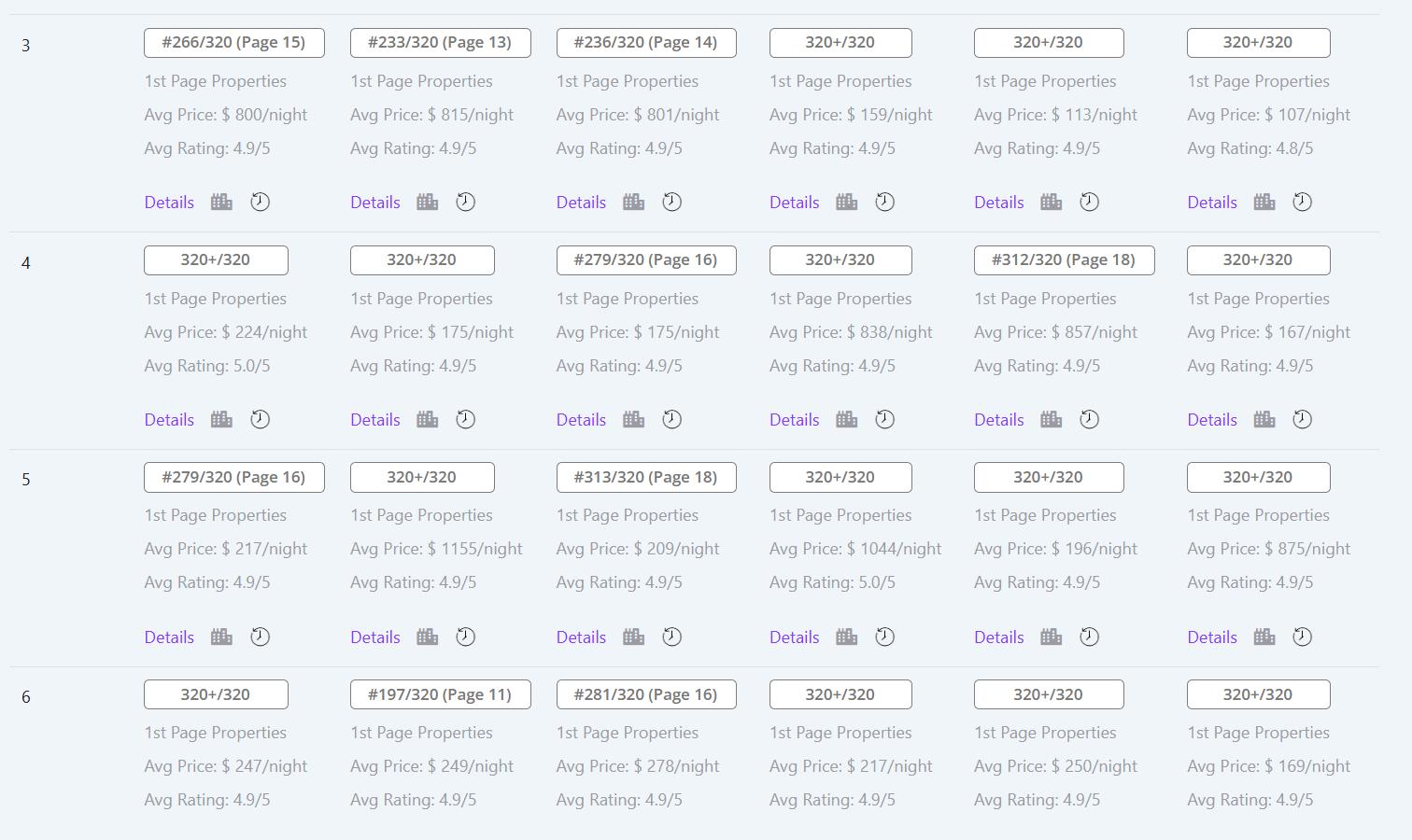Click the #233/320 (Page 13) rank badge
The width and height of the screenshot is (1412, 840).
[441, 43]
